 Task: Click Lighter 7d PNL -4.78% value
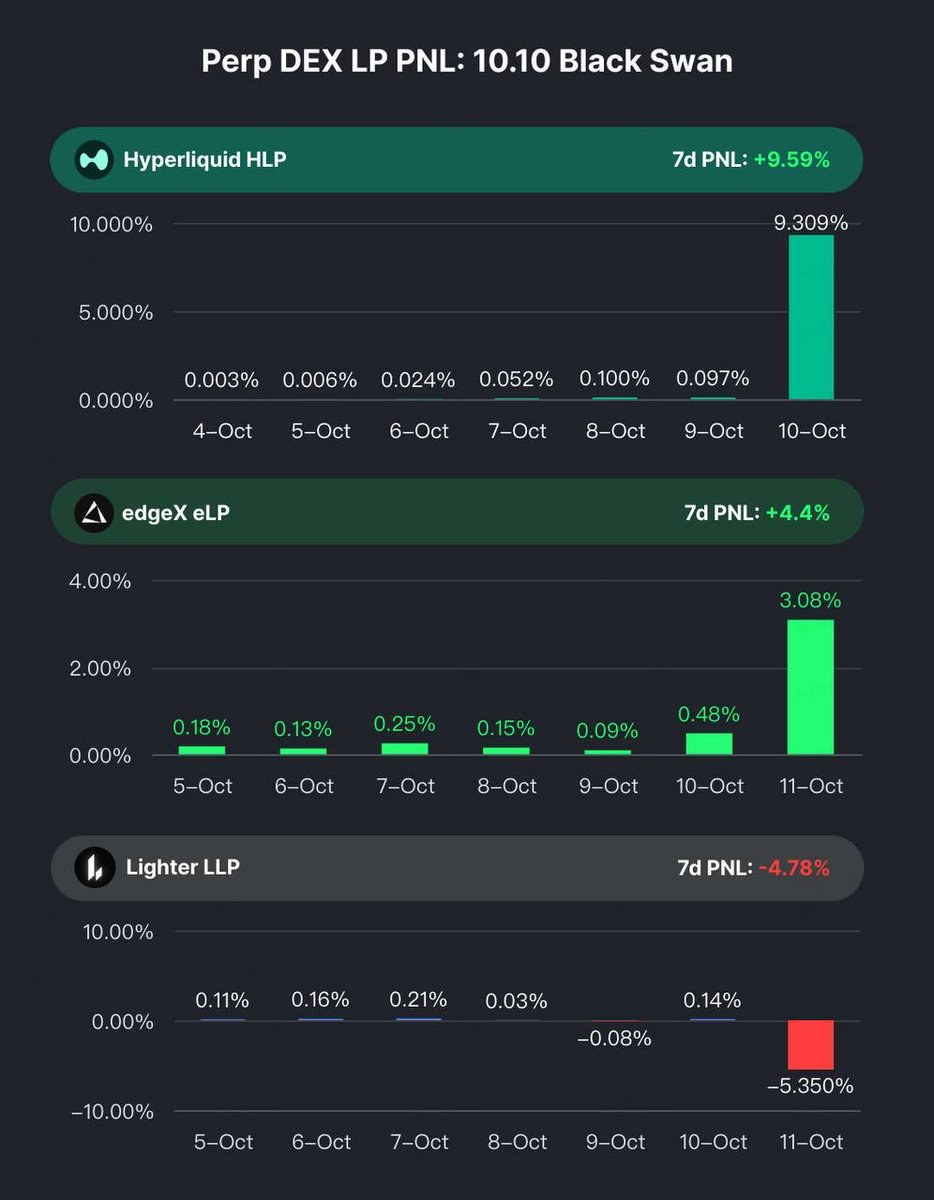tap(794, 867)
